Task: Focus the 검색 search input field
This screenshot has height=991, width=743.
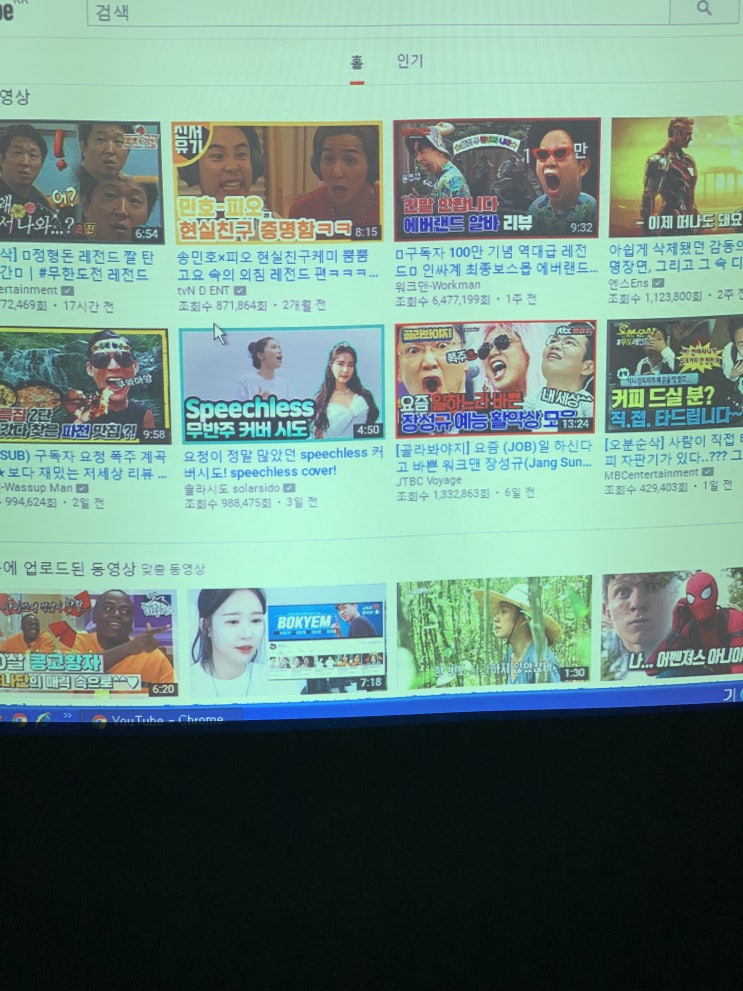Action: [378, 11]
